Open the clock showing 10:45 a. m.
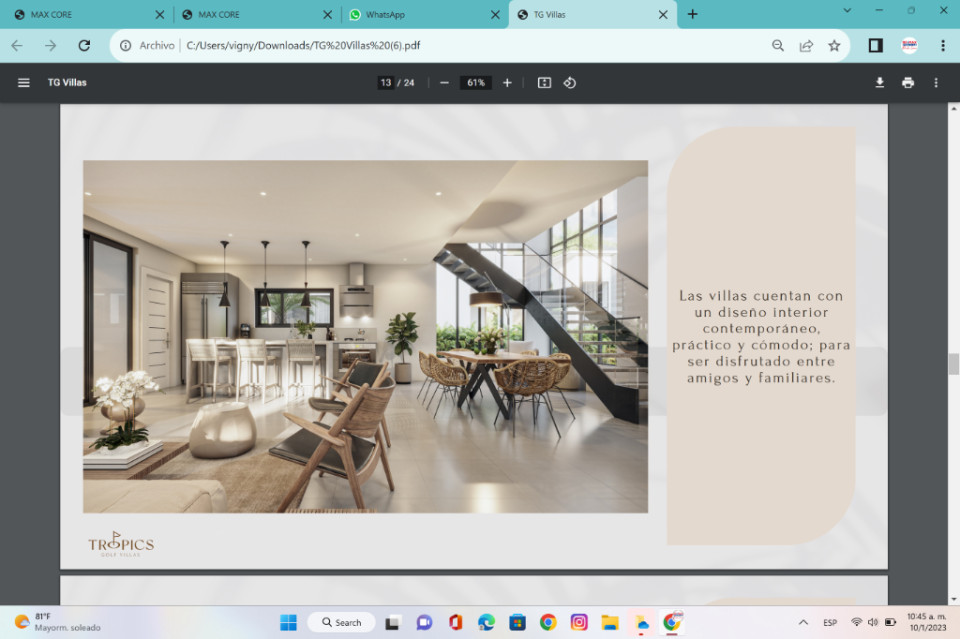960x639 pixels. pos(927,622)
